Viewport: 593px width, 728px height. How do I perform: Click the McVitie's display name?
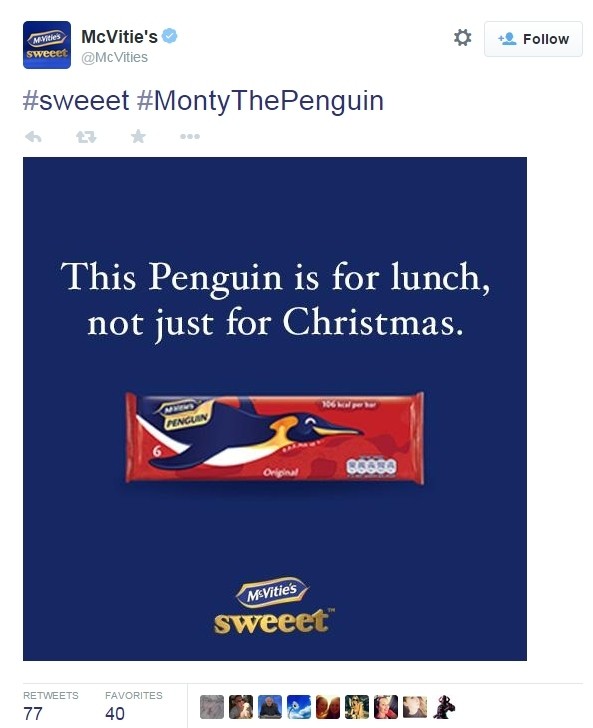tap(119, 37)
